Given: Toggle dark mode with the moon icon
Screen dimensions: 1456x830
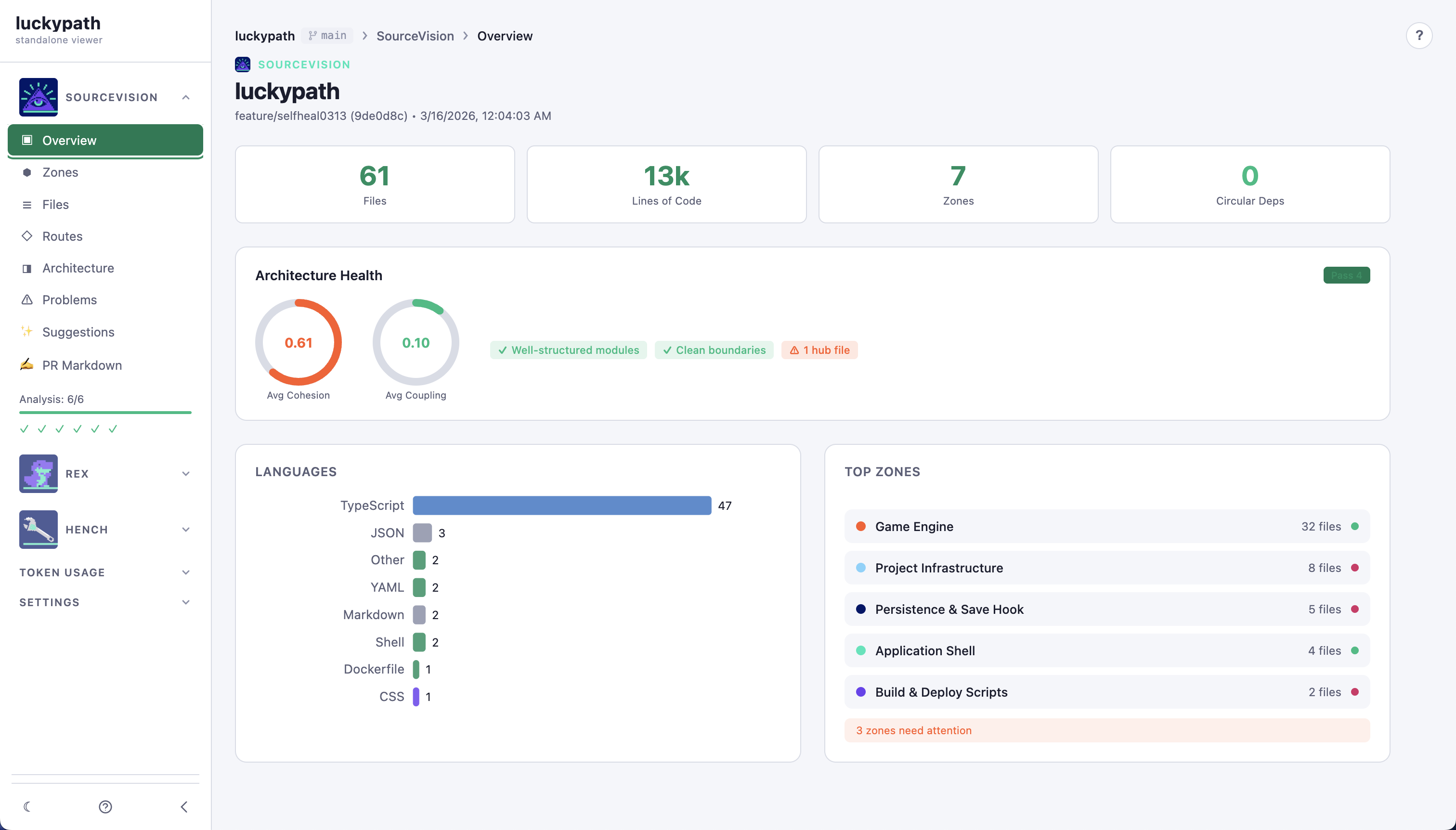Looking at the screenshot, I should click(x=27, y=806).
